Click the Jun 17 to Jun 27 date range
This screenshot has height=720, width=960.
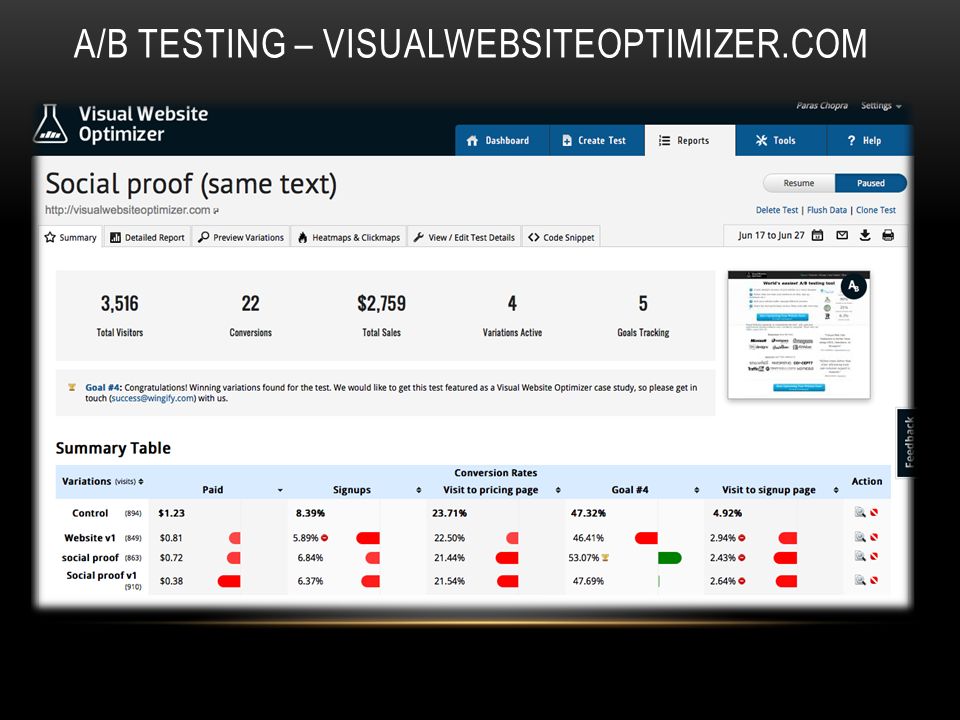coord(771,235)
